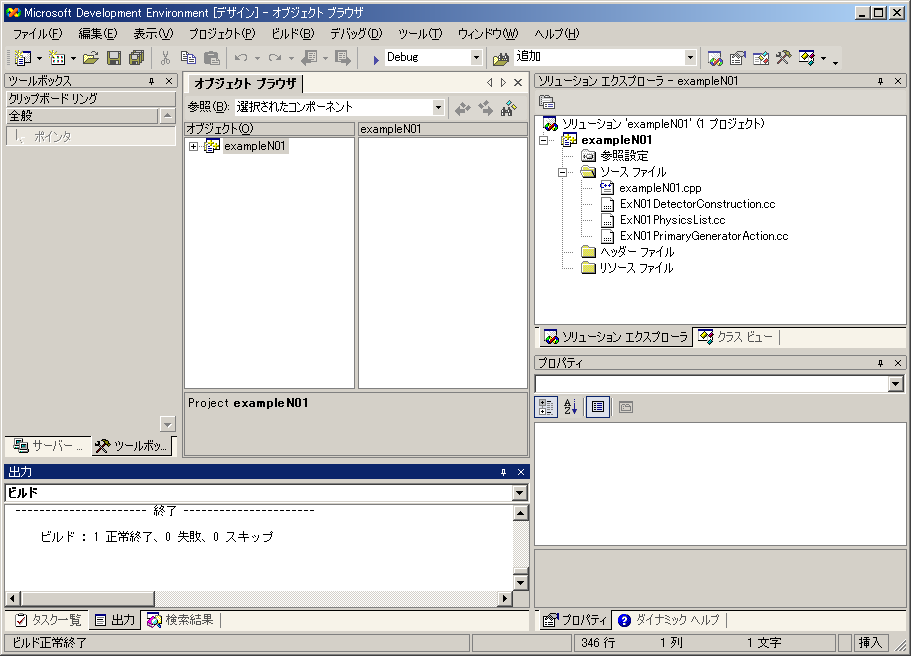This screenshot has height=656, width=911.
Task: Open the Properties Window toolbar icon
Action: click(x=738, y=58)
